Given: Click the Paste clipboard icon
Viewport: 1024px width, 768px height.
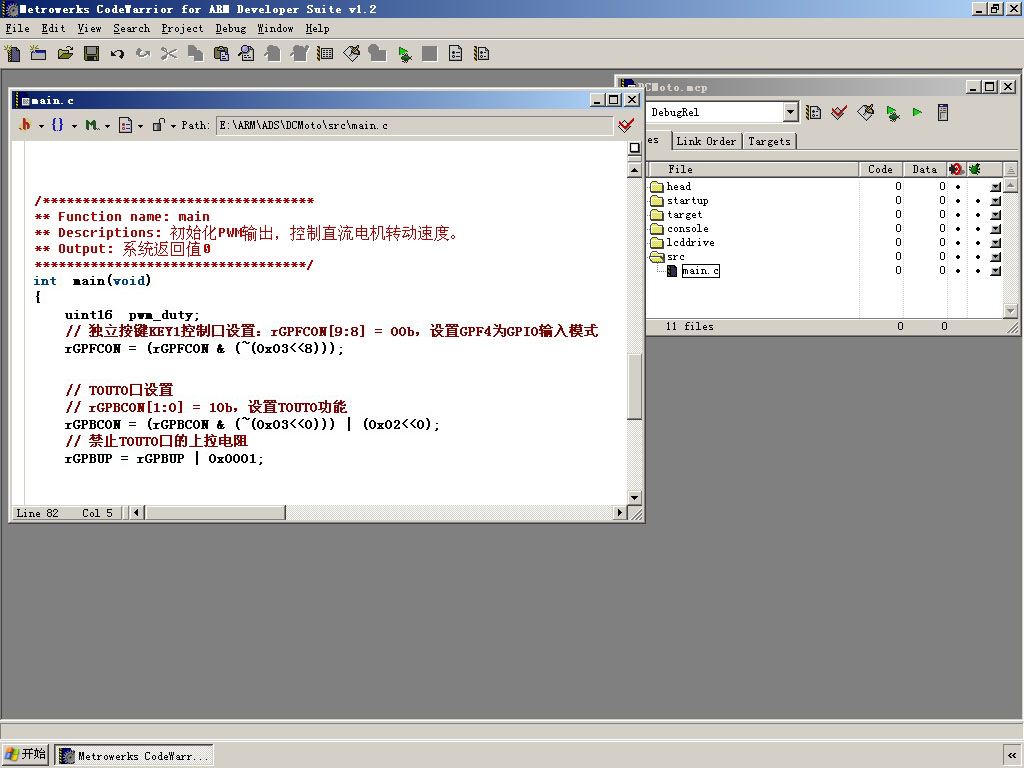Looking at the screenshot, I should click(221, 54).
